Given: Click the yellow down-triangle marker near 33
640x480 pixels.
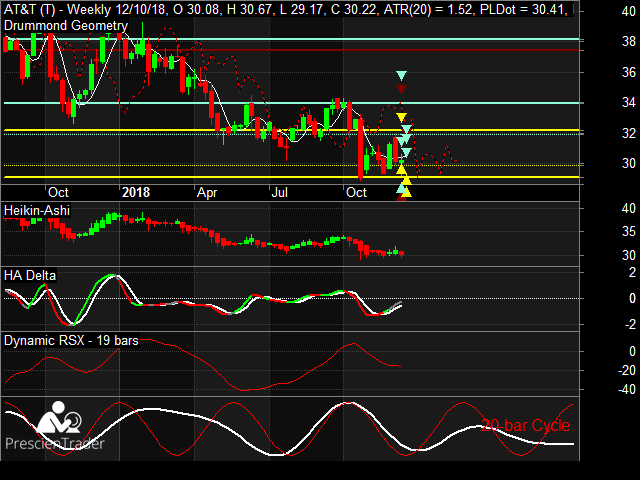Looking at the screenshot, I should [x=401, y=118].
